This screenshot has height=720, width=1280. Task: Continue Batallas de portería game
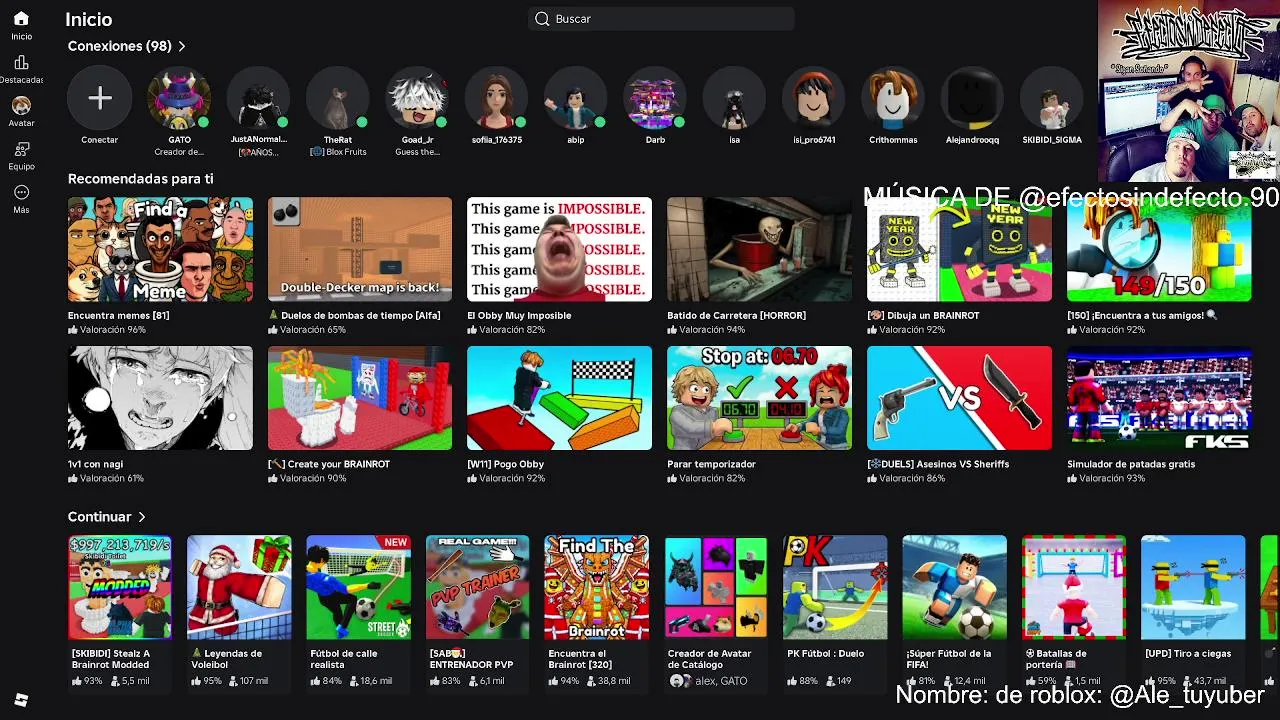(x=1074, y=587)
